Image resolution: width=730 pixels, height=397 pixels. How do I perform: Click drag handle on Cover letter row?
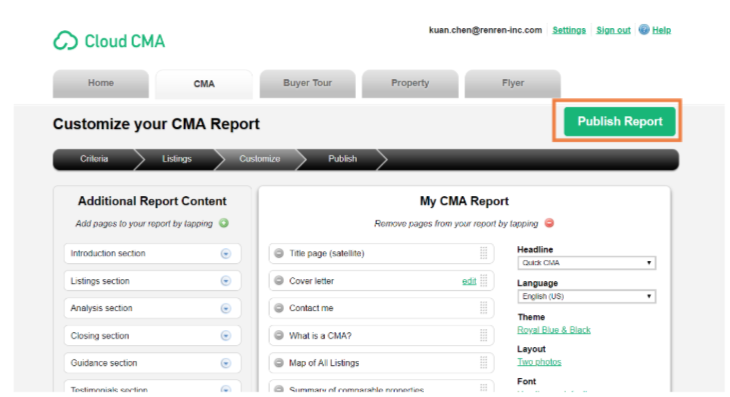click(x=484, y=281)
